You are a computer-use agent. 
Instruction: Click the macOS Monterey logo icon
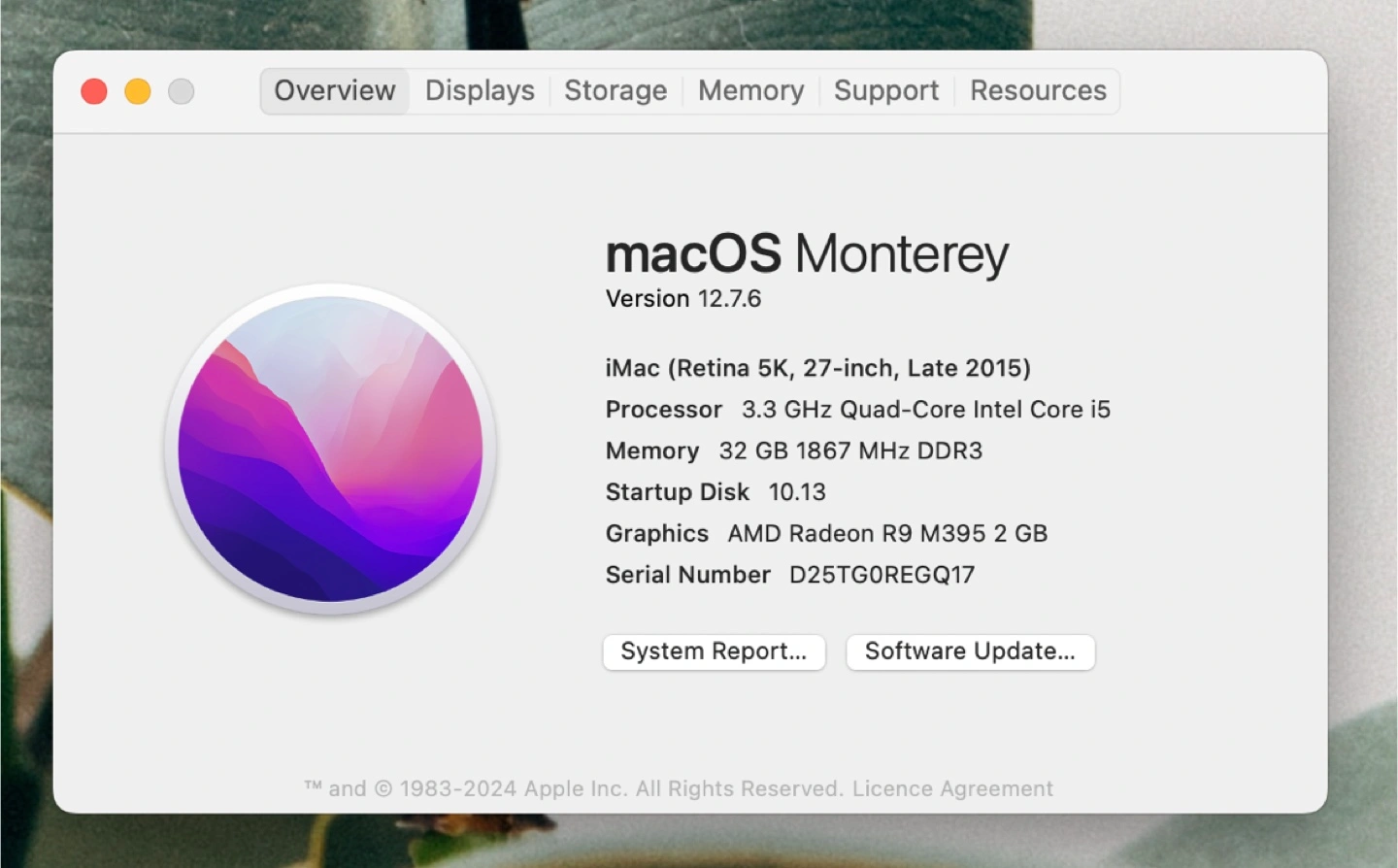[330, 449]
